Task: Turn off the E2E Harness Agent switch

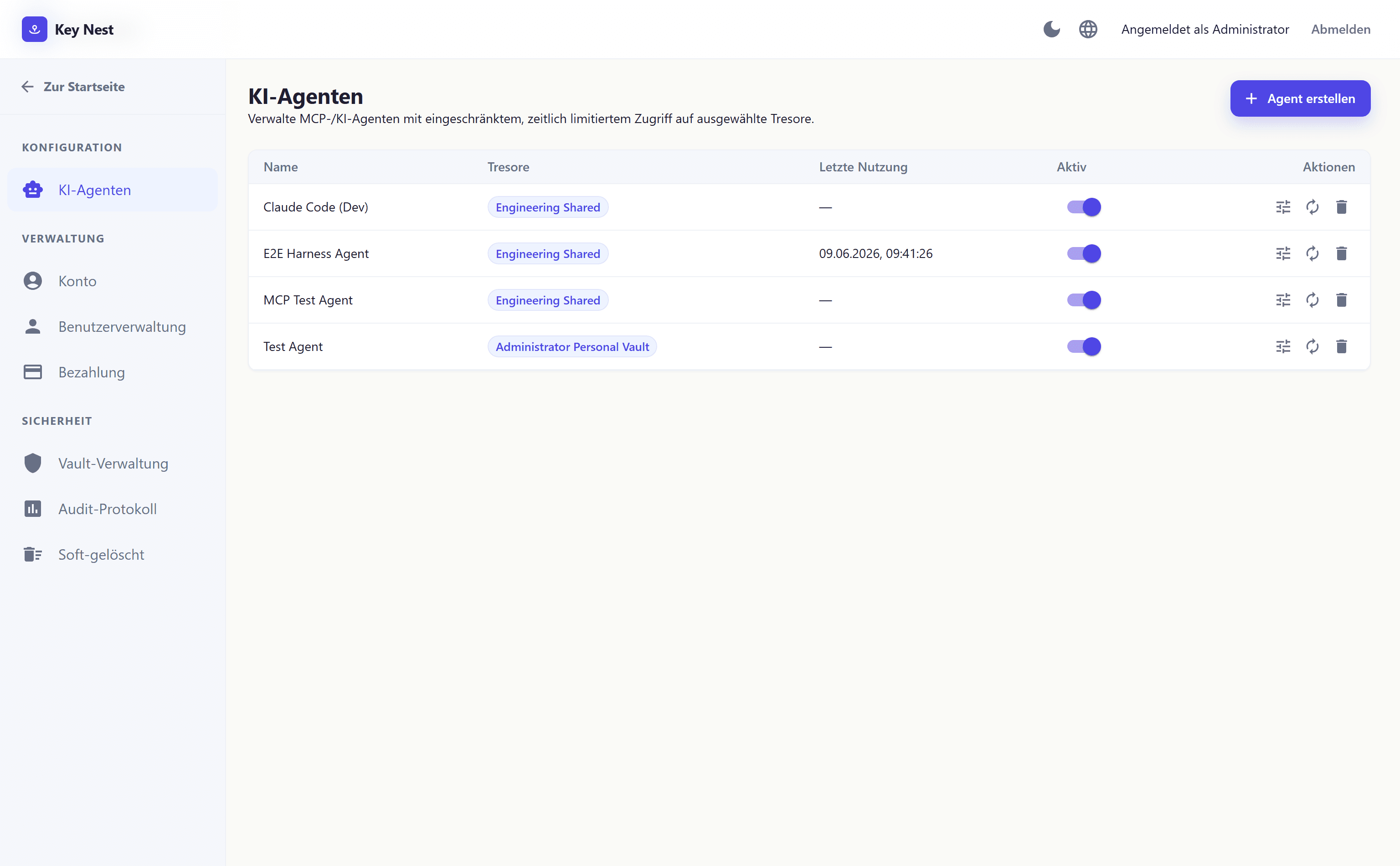Action: pos(1083,253)
